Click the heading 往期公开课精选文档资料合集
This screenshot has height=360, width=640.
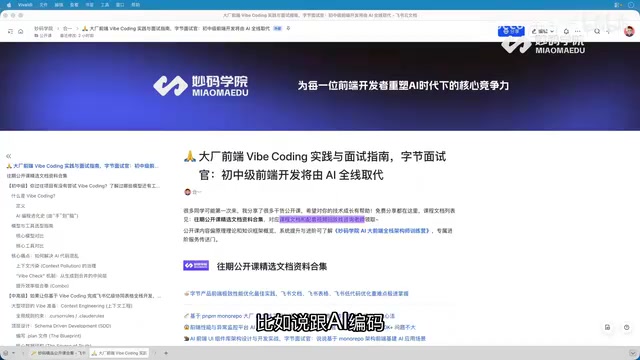[x=272, y=267]
